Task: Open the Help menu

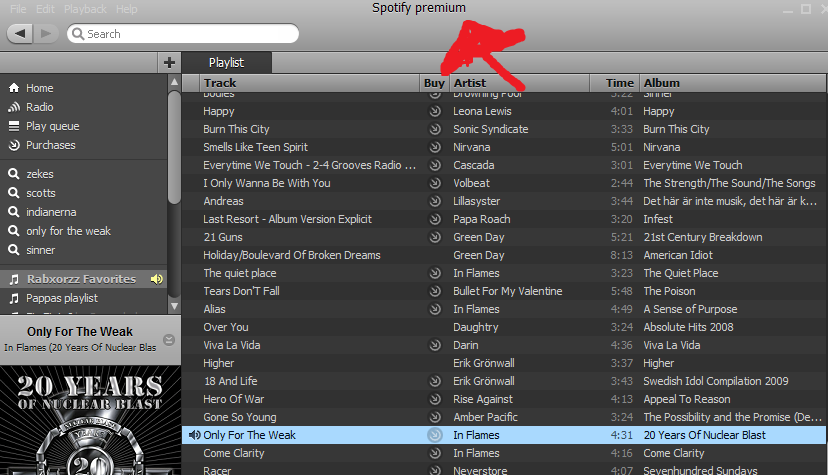Action: pos(127,9)
